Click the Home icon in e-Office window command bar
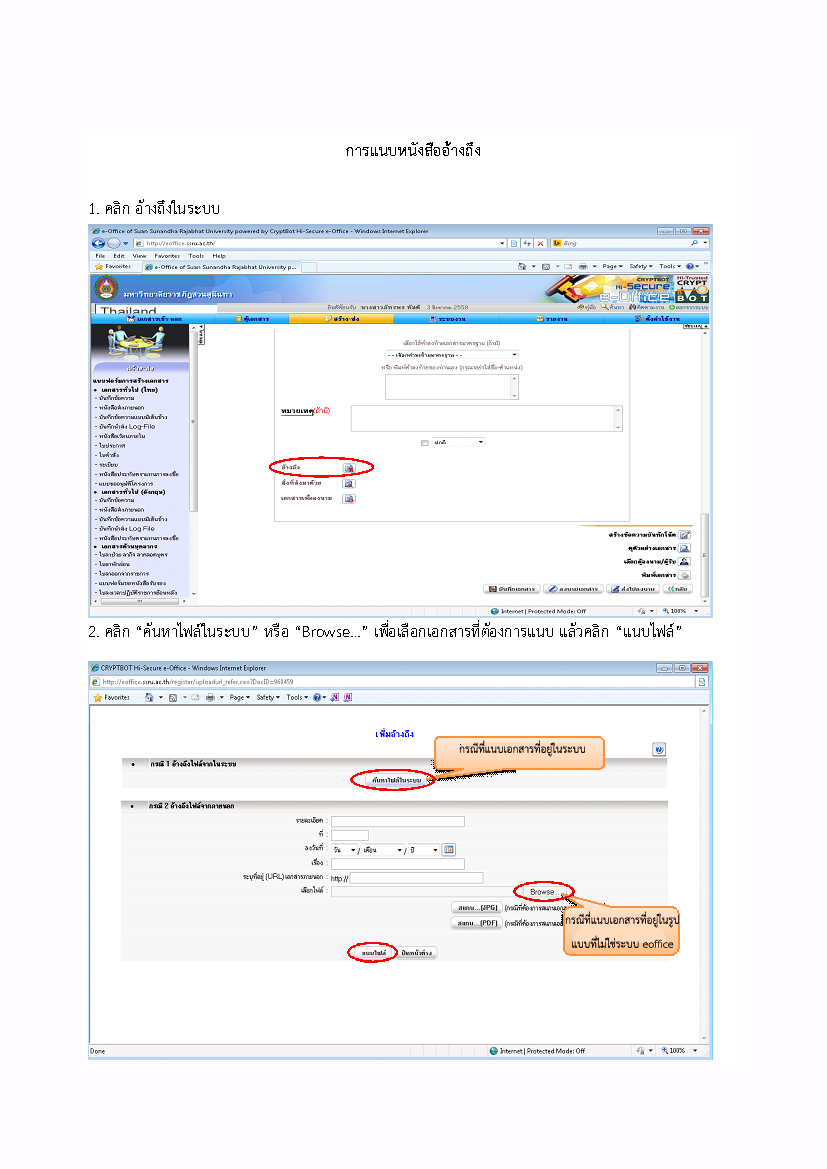 click(x=522, y=266)
